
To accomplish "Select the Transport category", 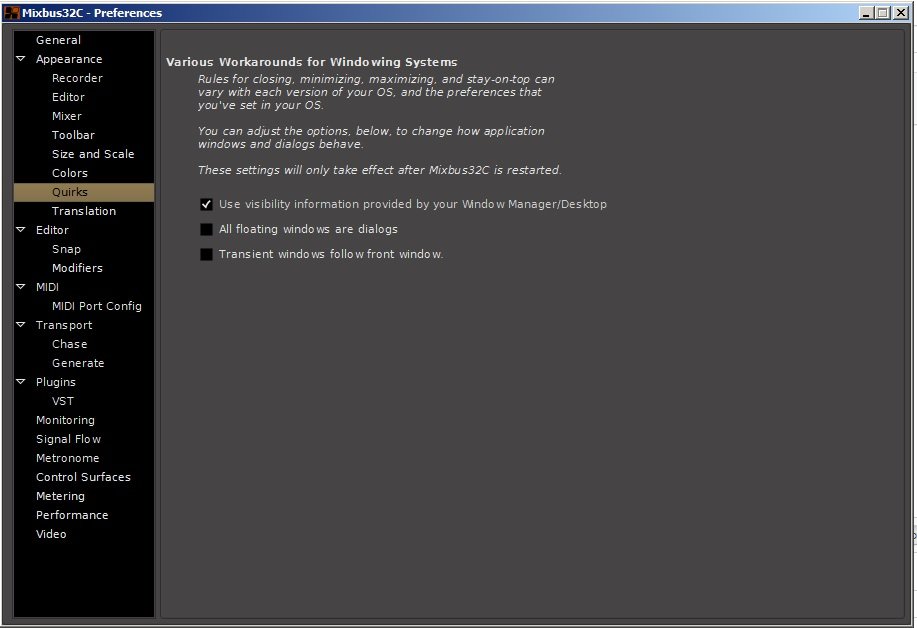I will tap(64, 325).
